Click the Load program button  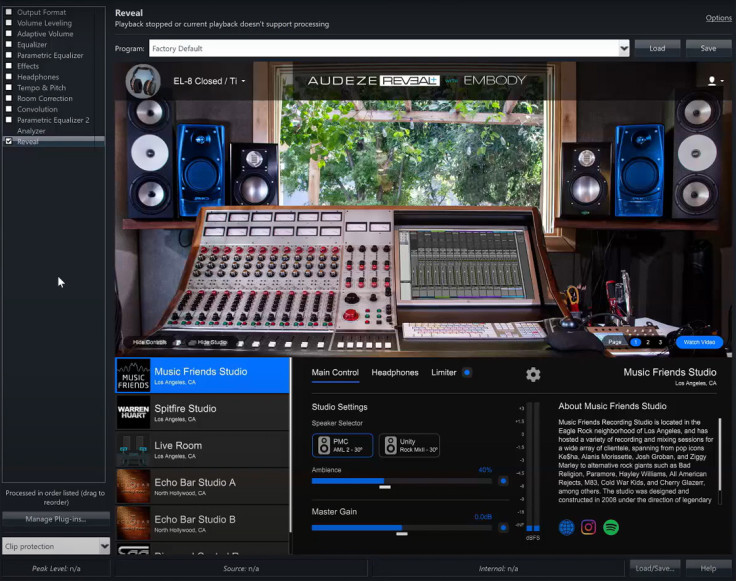[657, 48]
